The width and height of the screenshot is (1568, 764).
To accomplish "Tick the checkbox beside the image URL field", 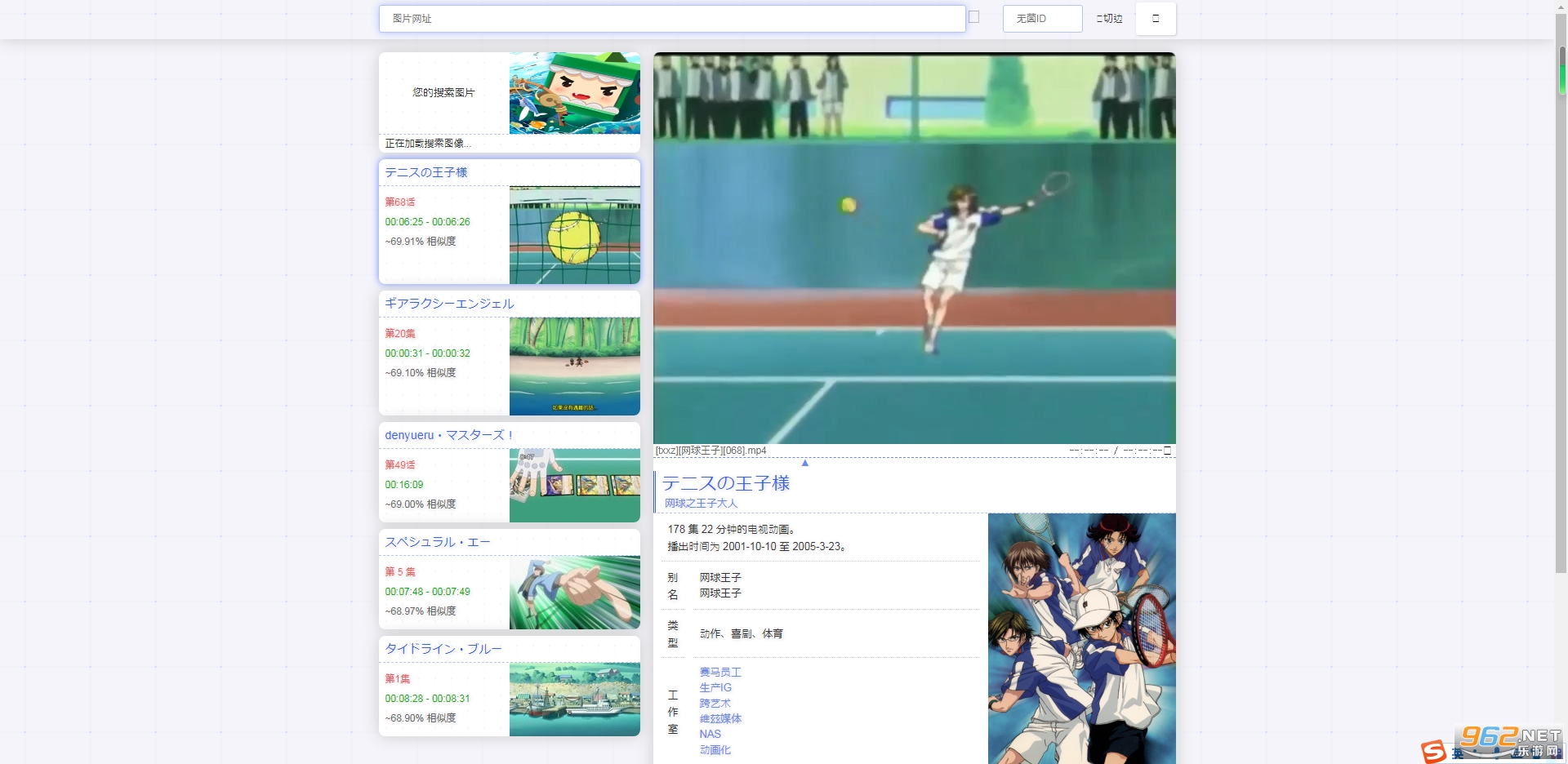I will pyautogui.click(x=973, y=16).
